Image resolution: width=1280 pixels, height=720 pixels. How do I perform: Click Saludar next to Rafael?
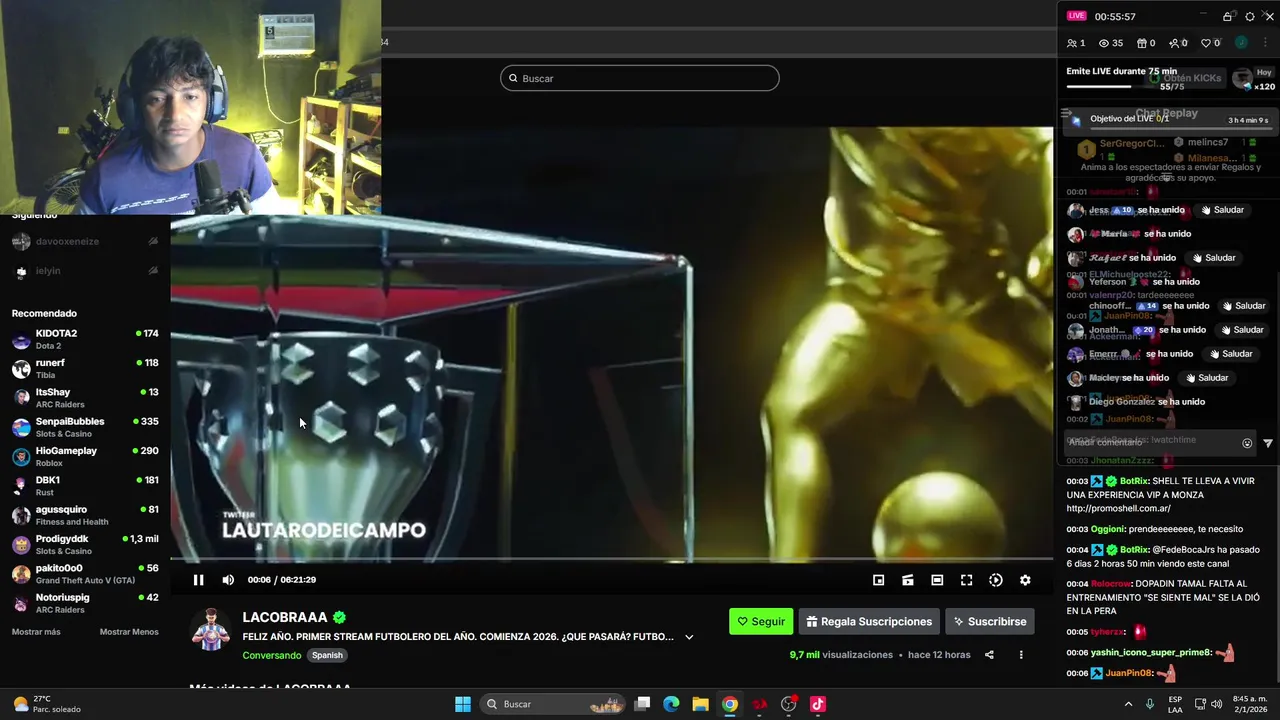coord(1213,258)
